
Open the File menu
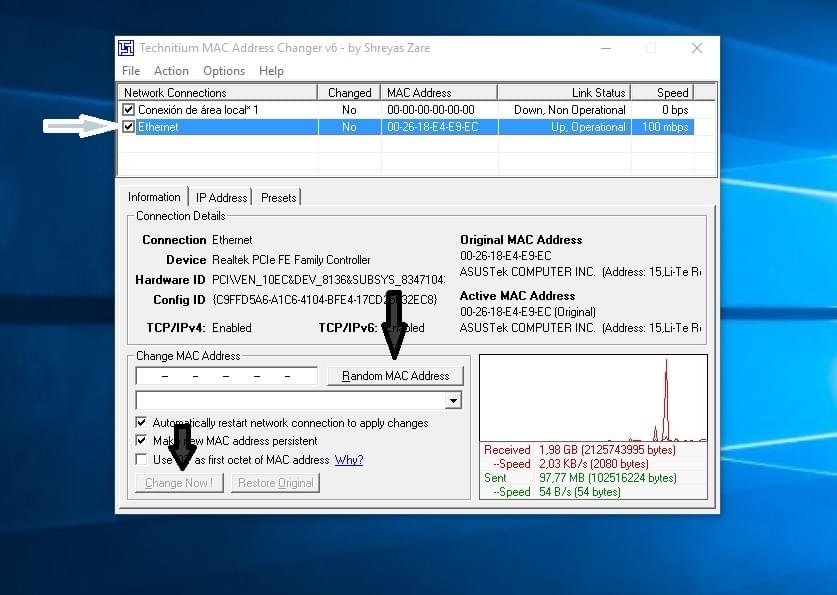tap(131, 71)
